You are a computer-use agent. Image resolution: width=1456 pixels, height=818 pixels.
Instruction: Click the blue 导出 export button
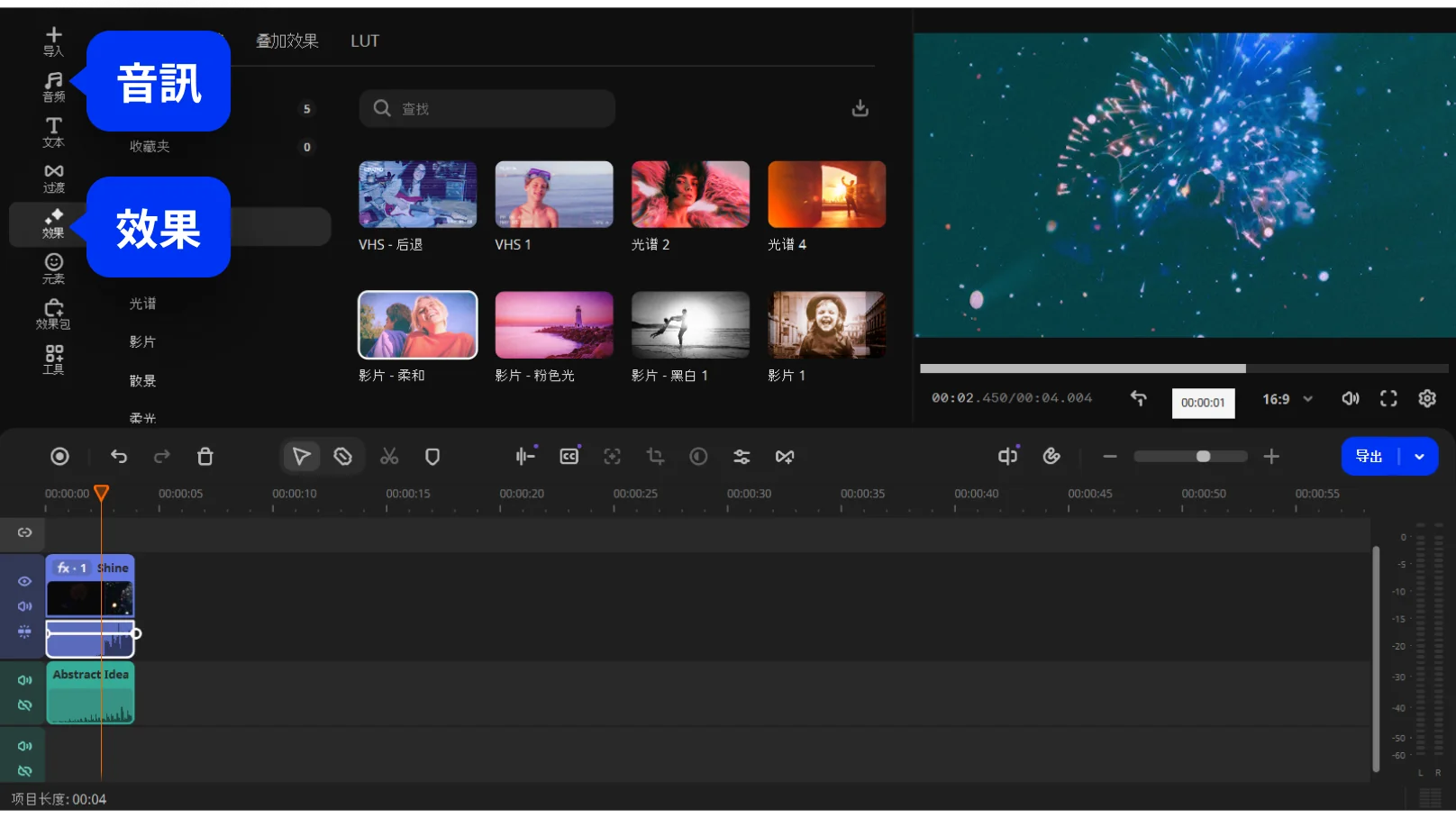tap(1369, 457)
